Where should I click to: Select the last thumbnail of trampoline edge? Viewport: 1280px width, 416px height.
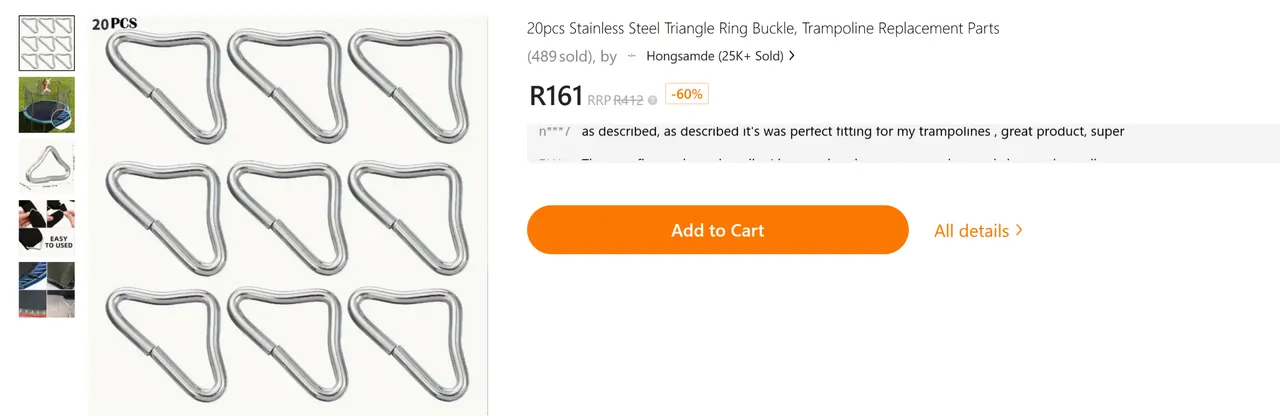47,290
